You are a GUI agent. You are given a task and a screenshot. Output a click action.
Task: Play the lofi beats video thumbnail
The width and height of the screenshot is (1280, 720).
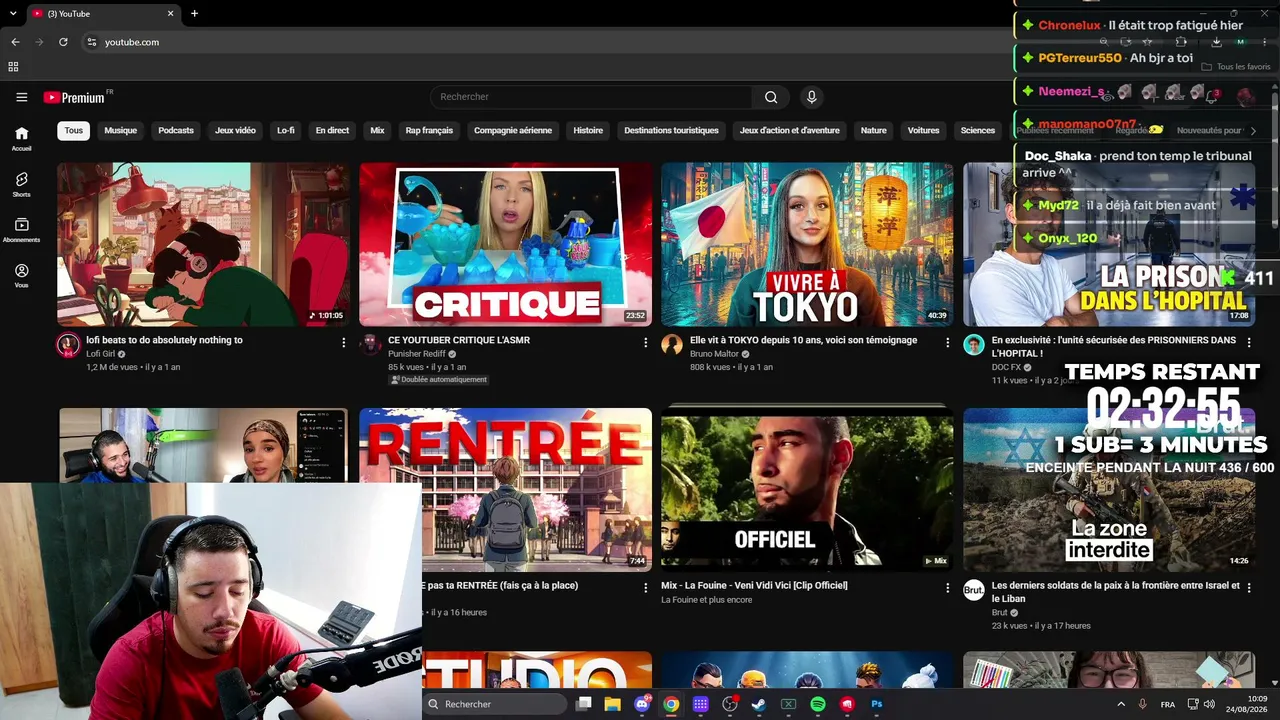203,244
